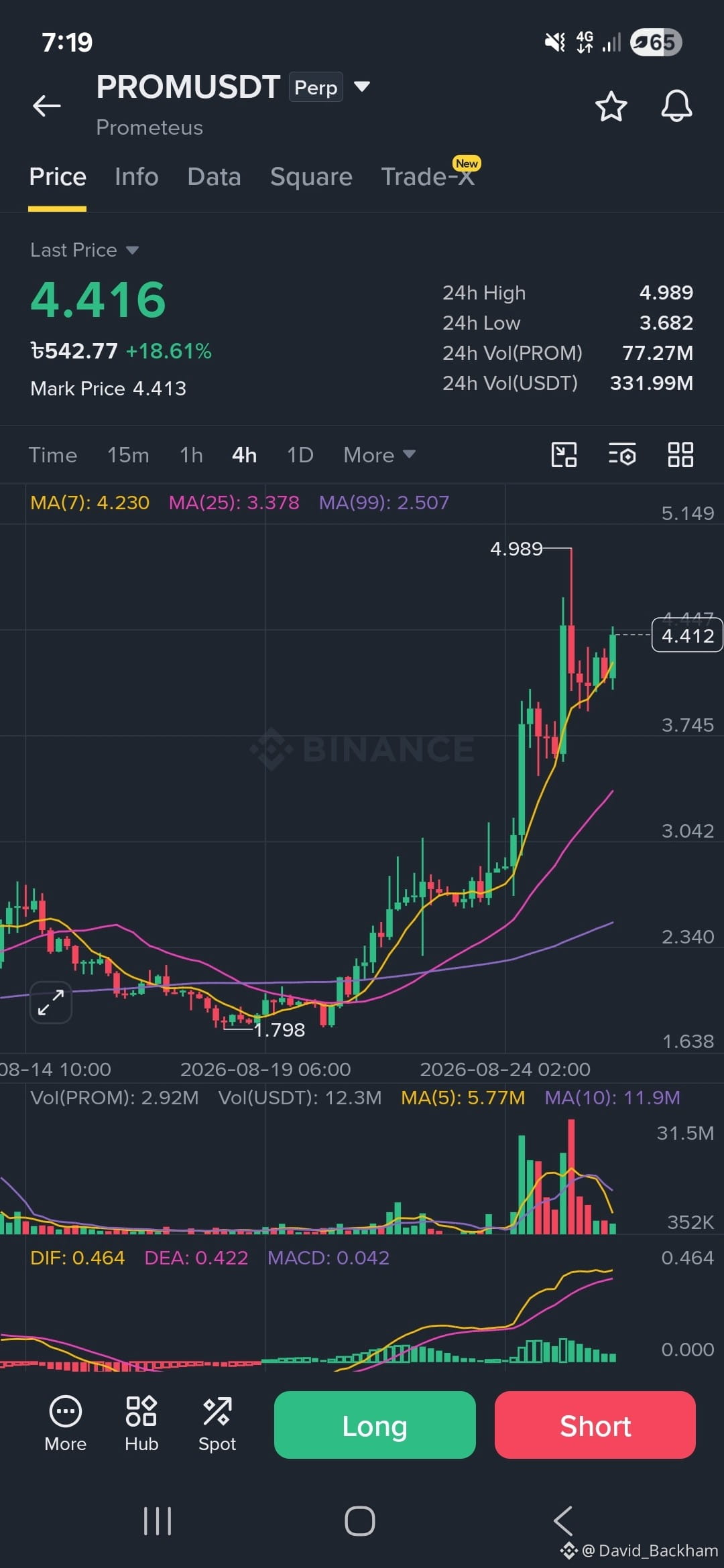Tap the volume MA(5): 5.77M label

(x=463, y=1098)
